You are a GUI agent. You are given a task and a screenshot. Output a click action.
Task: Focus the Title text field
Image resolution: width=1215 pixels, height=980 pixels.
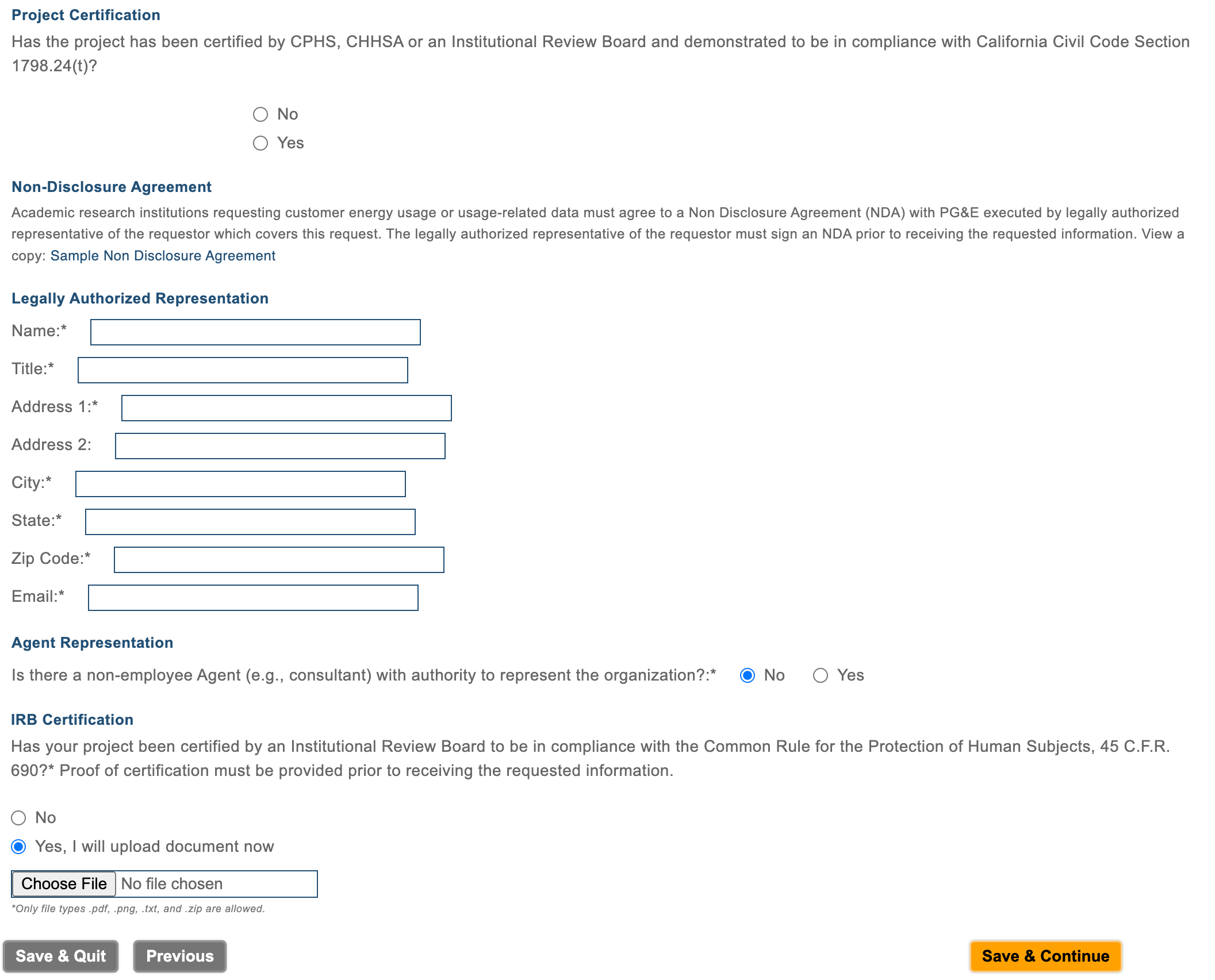pos(243,370)
